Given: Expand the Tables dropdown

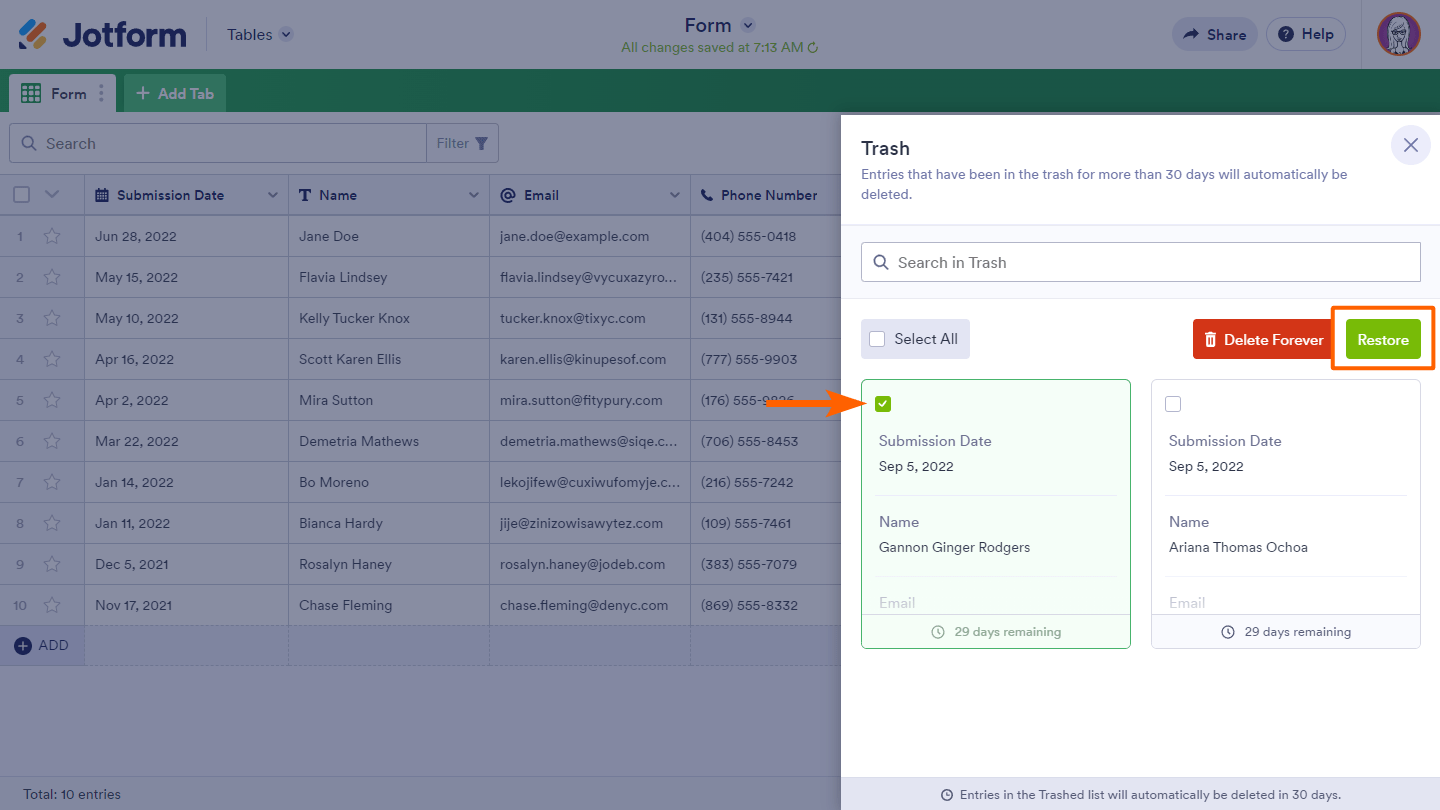Looking at the screenshot, I should [x=286, y=35].
